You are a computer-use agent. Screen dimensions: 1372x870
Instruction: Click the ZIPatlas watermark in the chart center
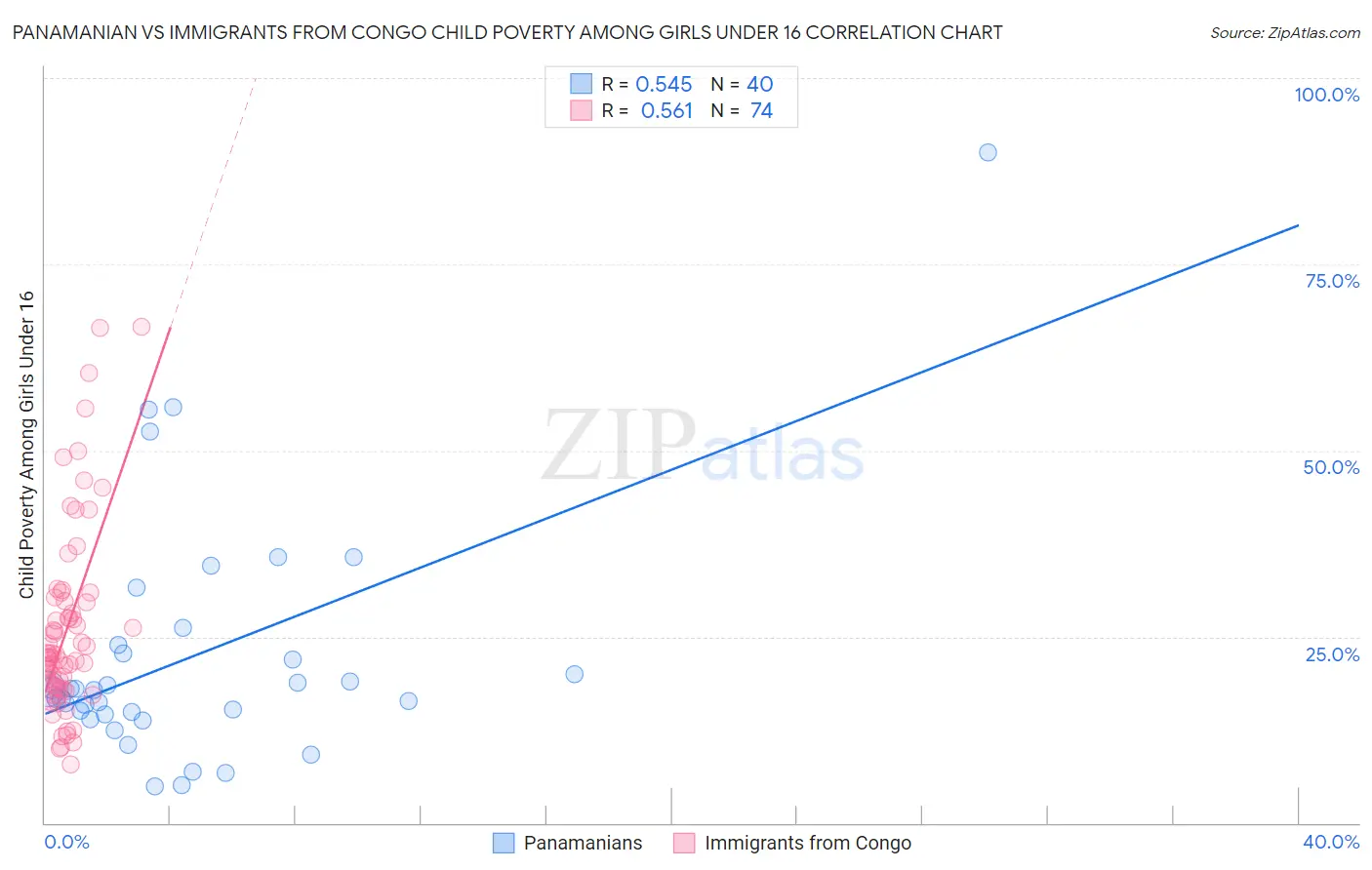click(703, 446)
